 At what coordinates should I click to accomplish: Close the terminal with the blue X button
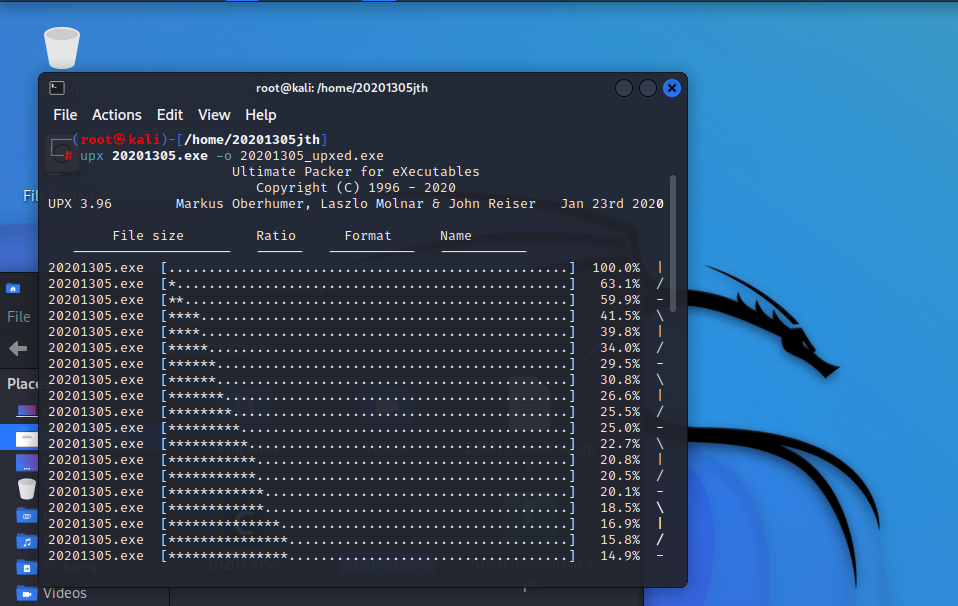point(672,88)
